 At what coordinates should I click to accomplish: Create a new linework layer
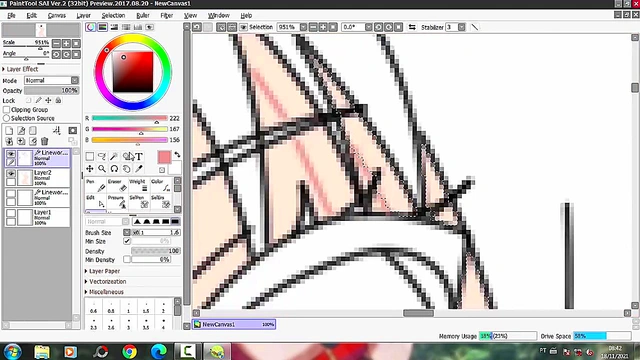(x=21, y=131)
